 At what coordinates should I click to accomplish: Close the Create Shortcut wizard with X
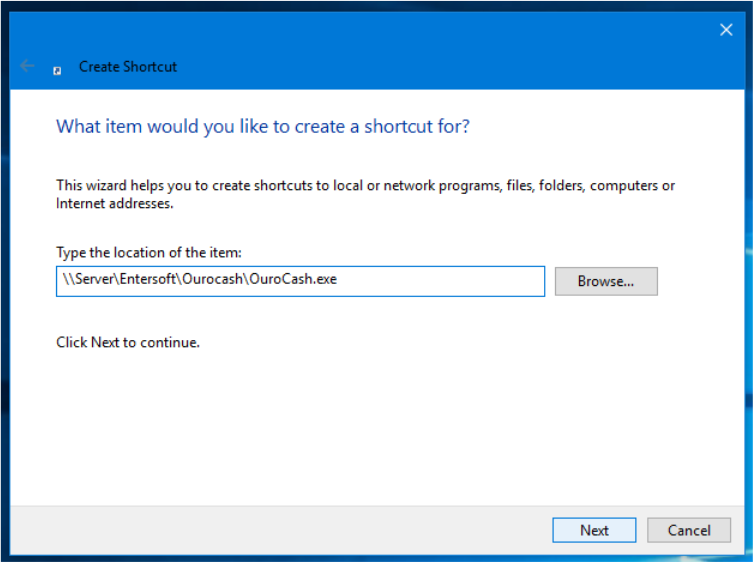click(726, 30)
